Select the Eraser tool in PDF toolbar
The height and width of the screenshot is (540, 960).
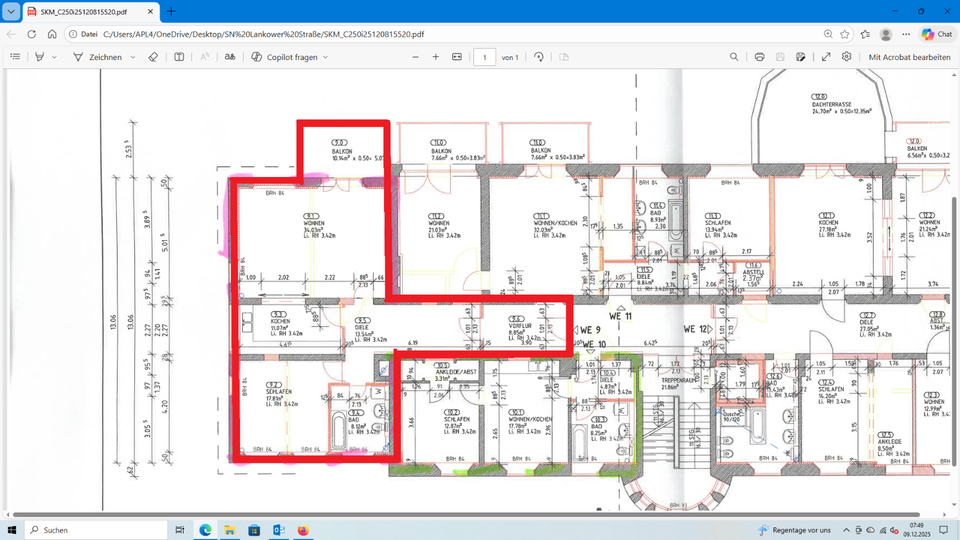click(153, 57)
